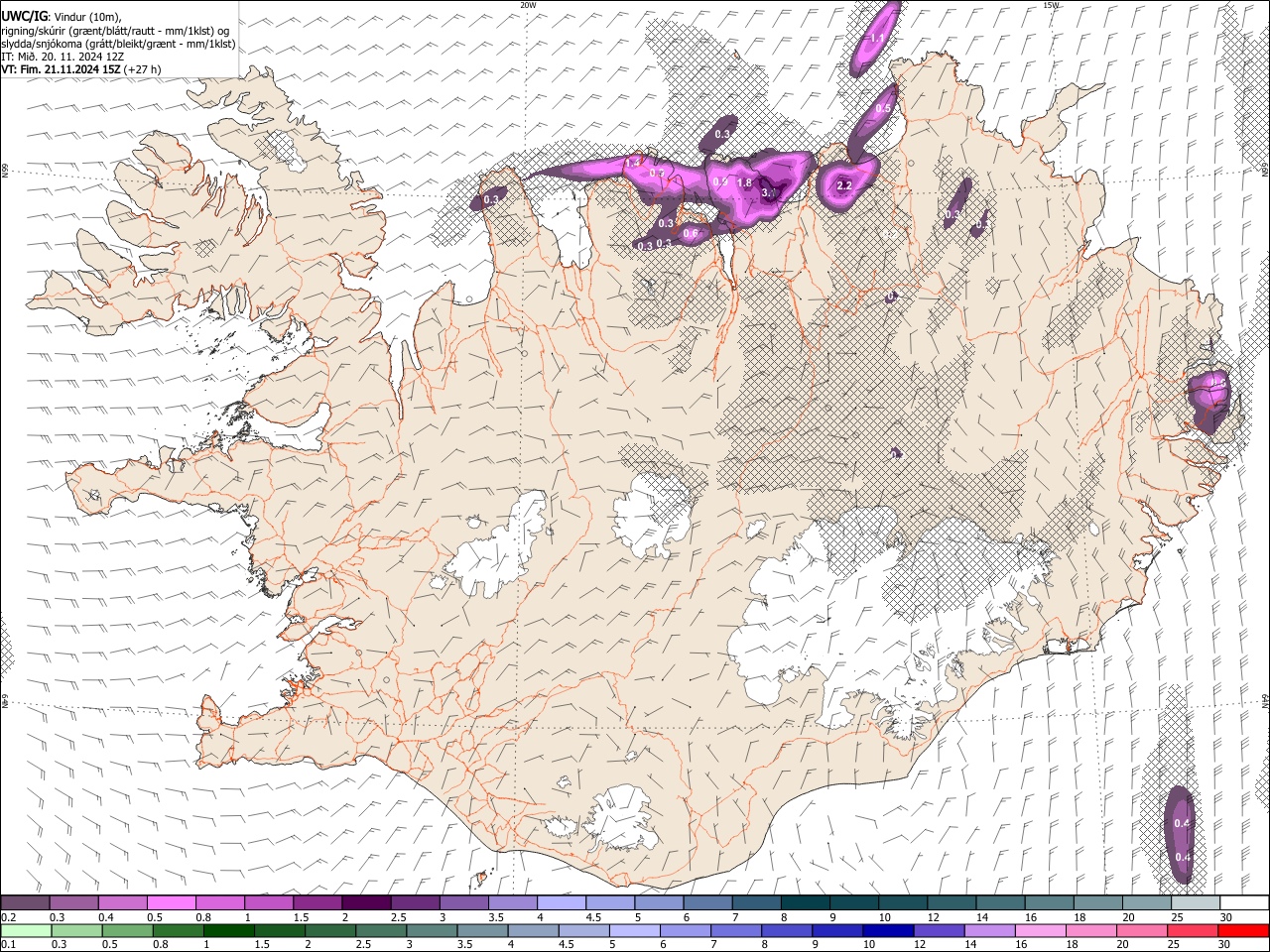Pick the light pink 16 swatch in lower legend
The height and width of the screenshot is (952, 1270).
point(1040,930)
